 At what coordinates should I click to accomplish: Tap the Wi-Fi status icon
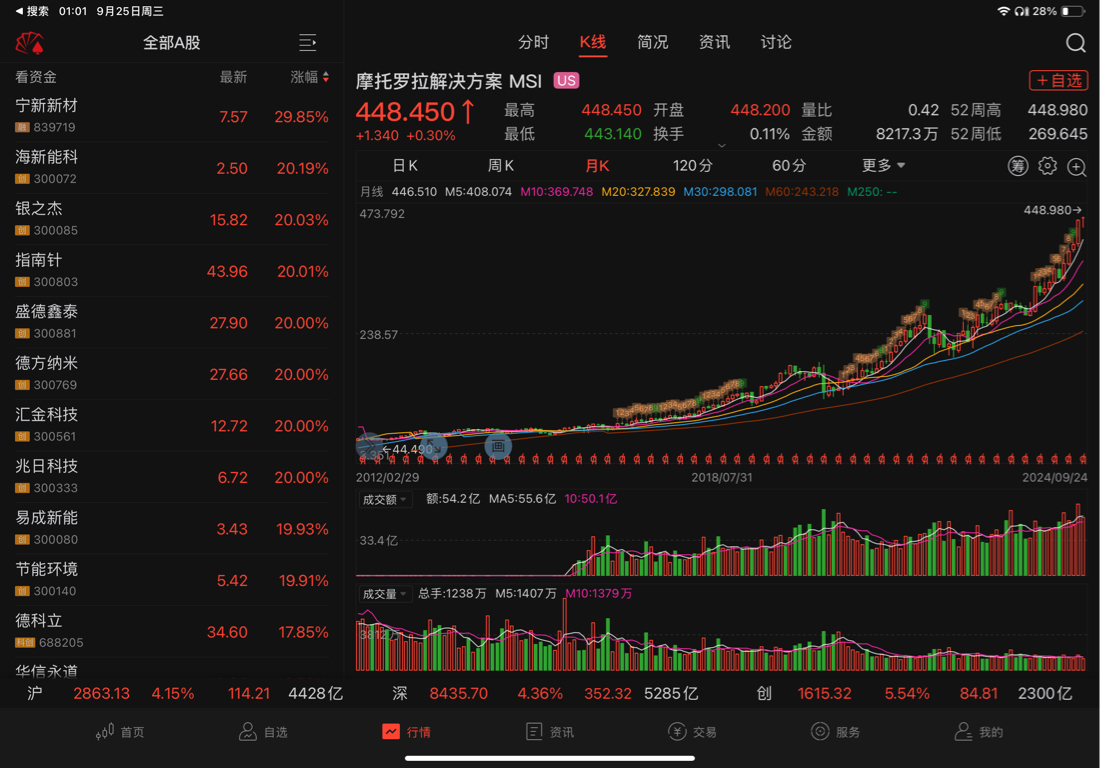point(1003,11)
